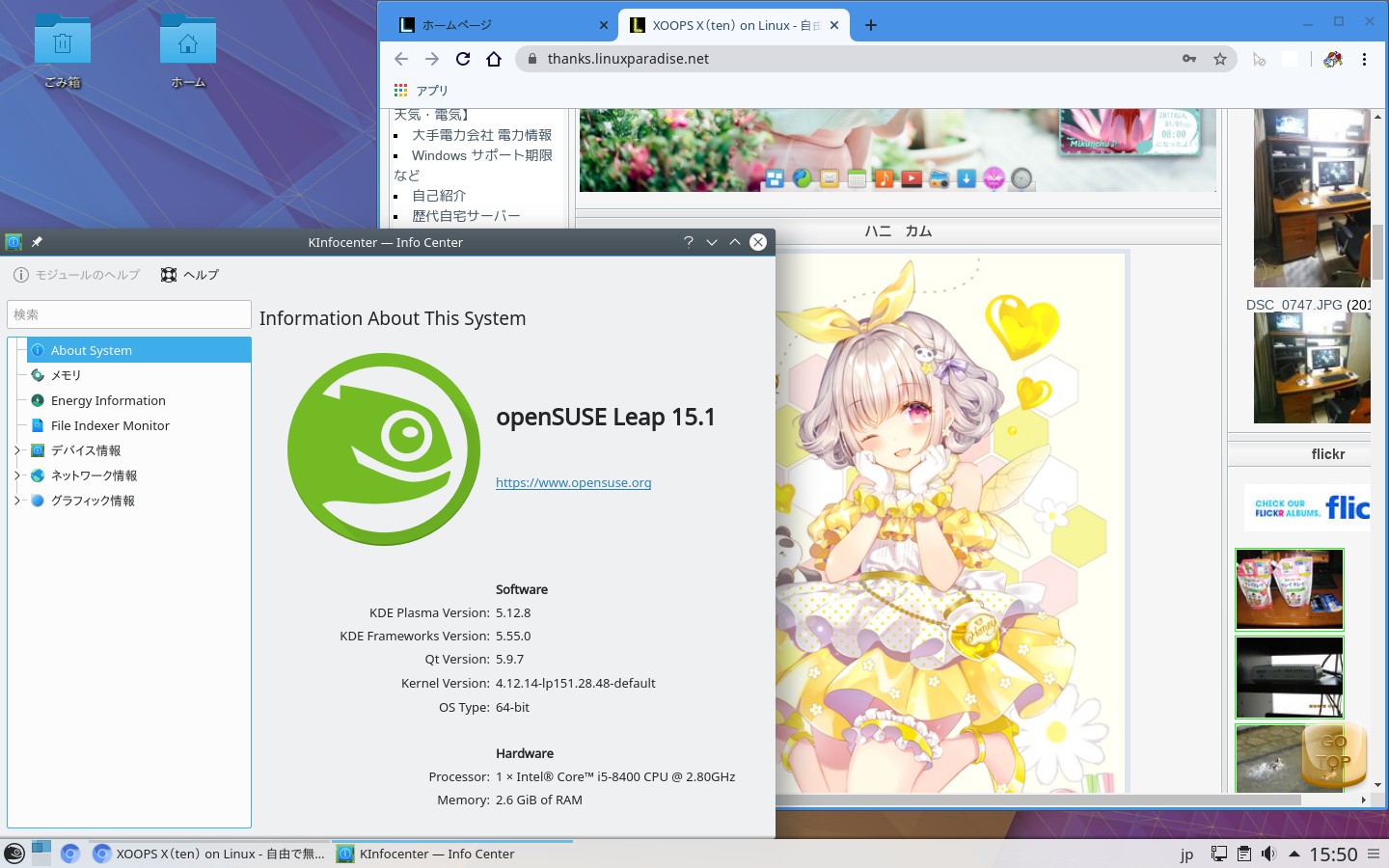Click the blue window switcher icon in the web page dock
Screen dimensions: 1389x868
coord(775,177)
